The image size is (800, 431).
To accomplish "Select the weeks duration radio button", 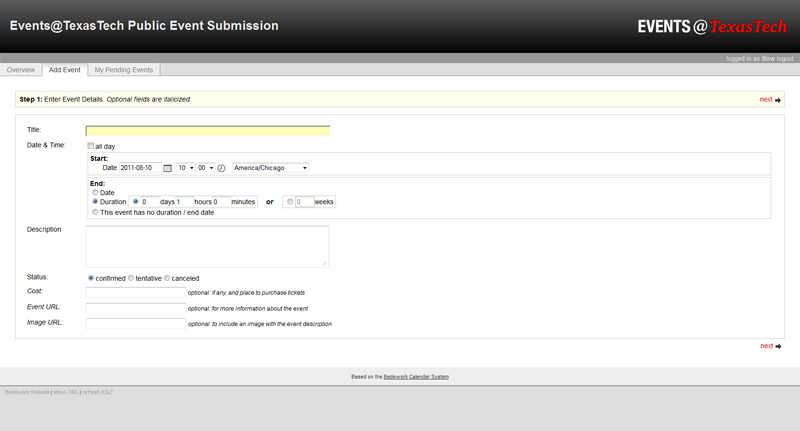I will (x=290, y=201).
